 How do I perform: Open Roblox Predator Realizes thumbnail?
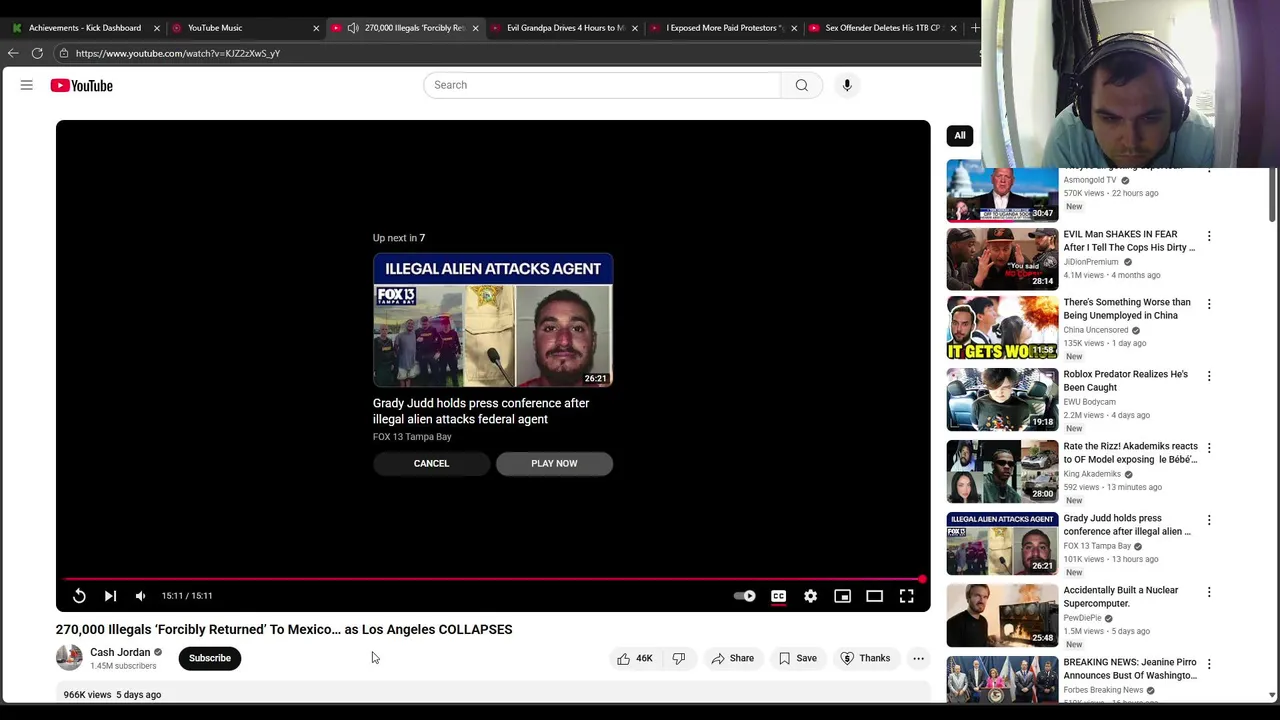[1002, 399]
